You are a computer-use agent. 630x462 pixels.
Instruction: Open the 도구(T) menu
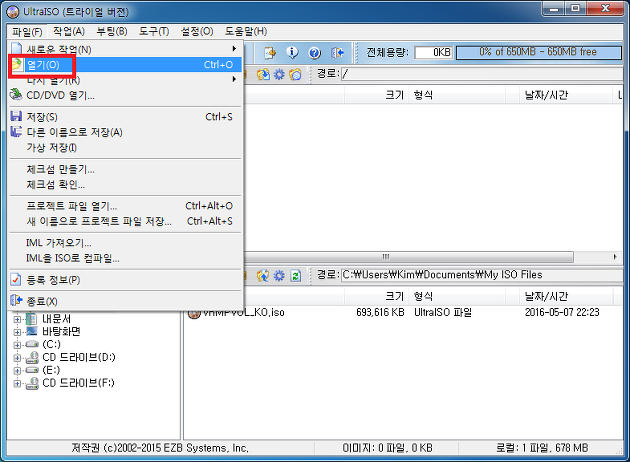click(x=154, y=31)
